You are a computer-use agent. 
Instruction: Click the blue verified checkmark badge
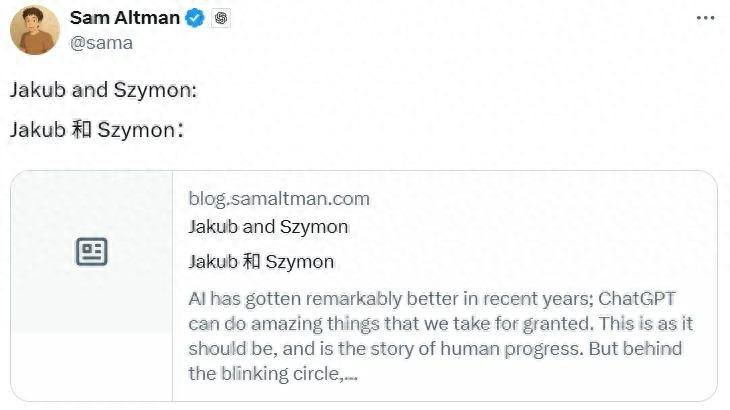(196, 18)
